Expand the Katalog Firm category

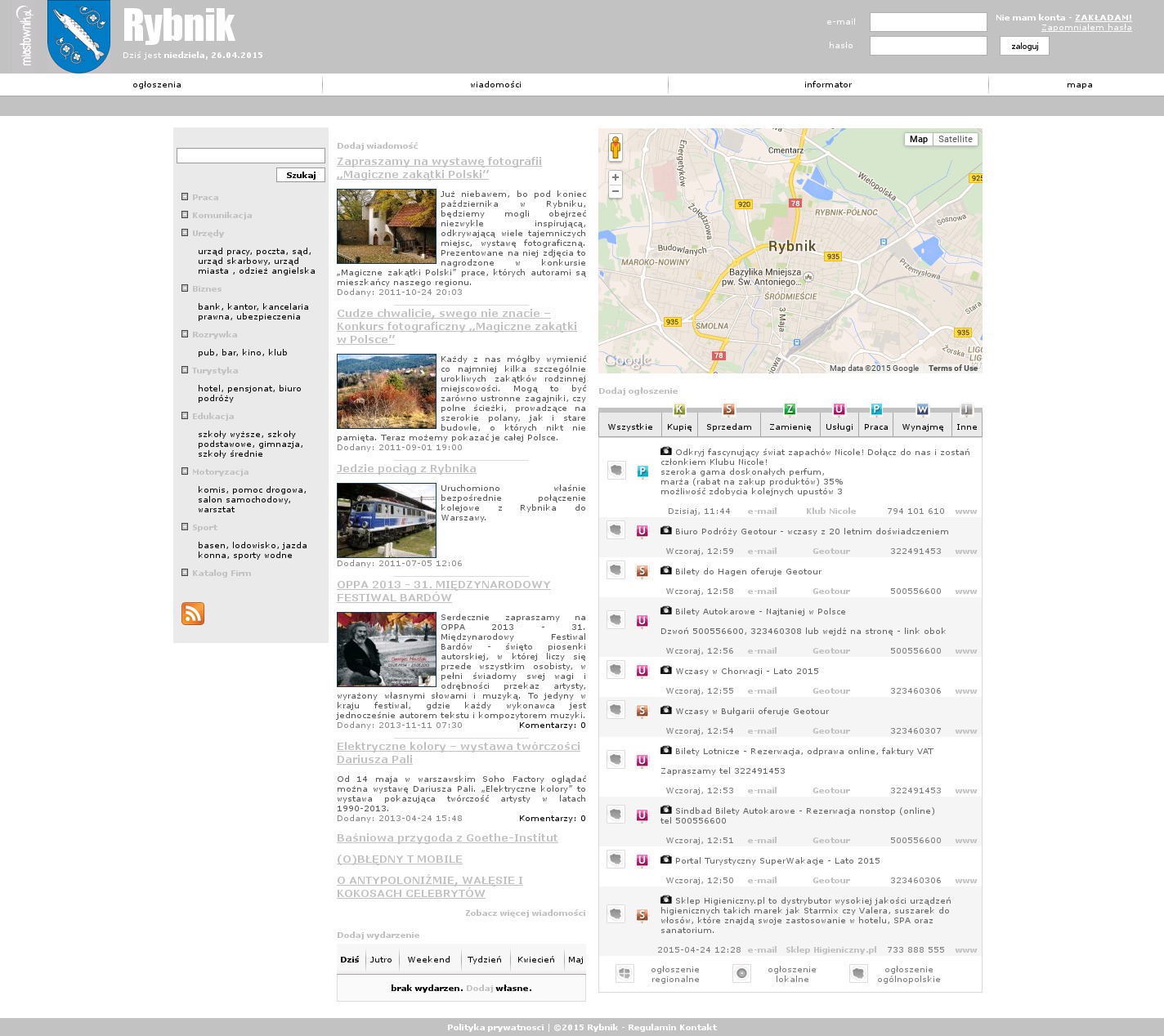click(x=221, y=574)
